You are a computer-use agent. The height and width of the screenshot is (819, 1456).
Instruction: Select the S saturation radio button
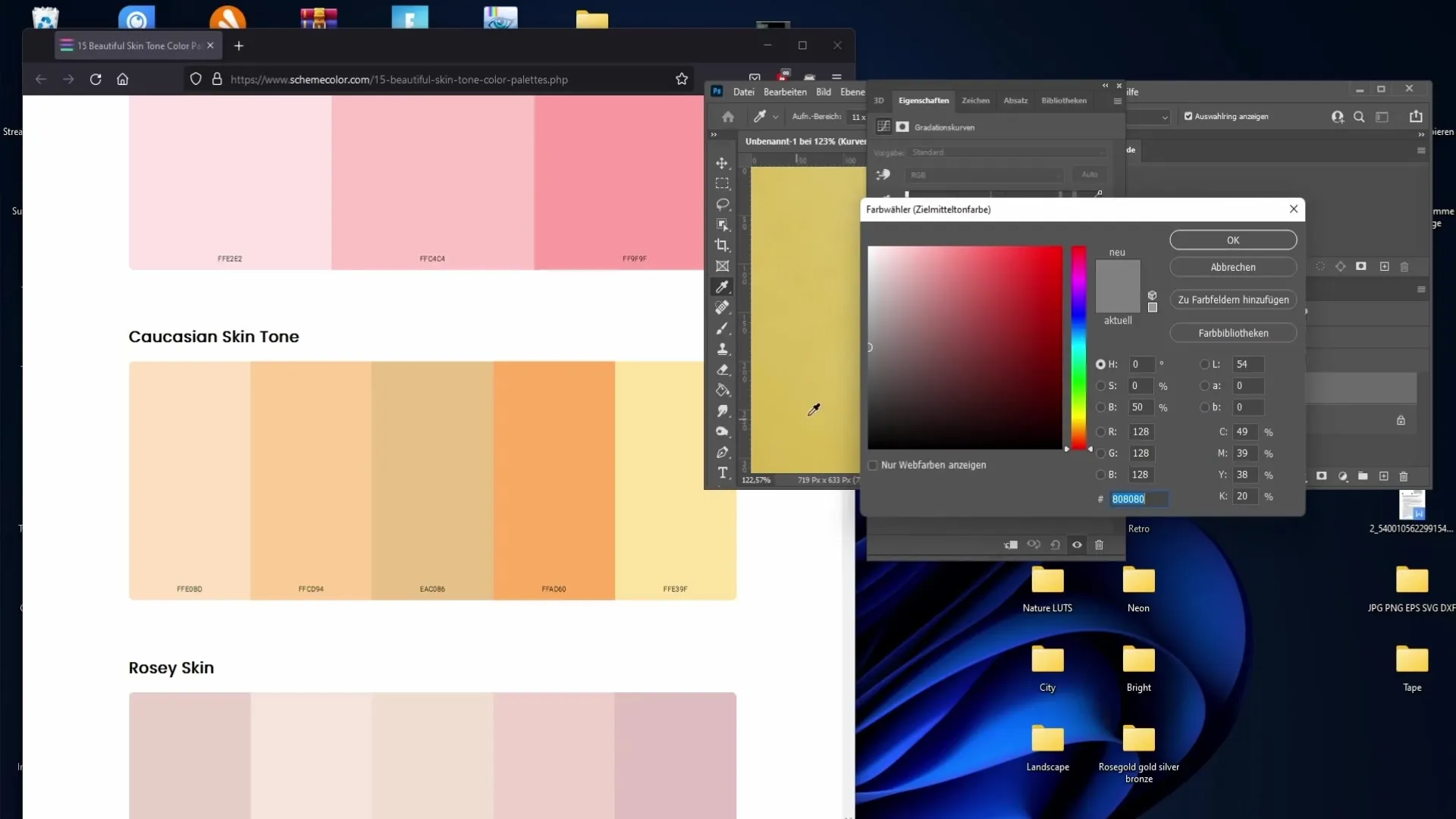pyautogui.click(x=1100, y=385)
